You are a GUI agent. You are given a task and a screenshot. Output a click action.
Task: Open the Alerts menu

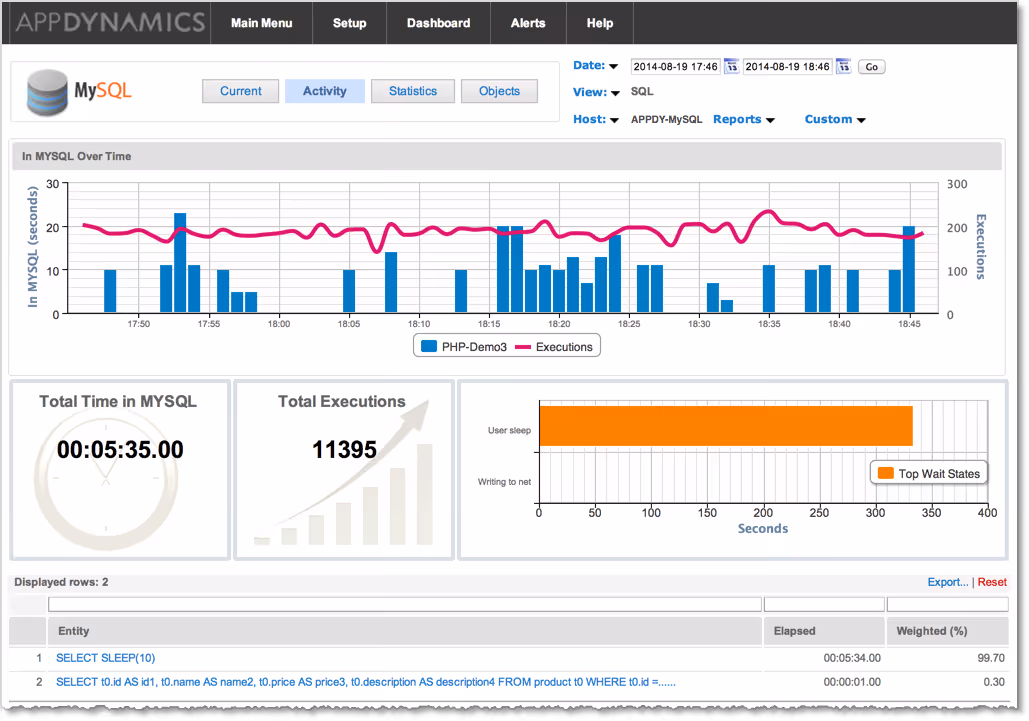pyautogui.click(x=528, y=23)
